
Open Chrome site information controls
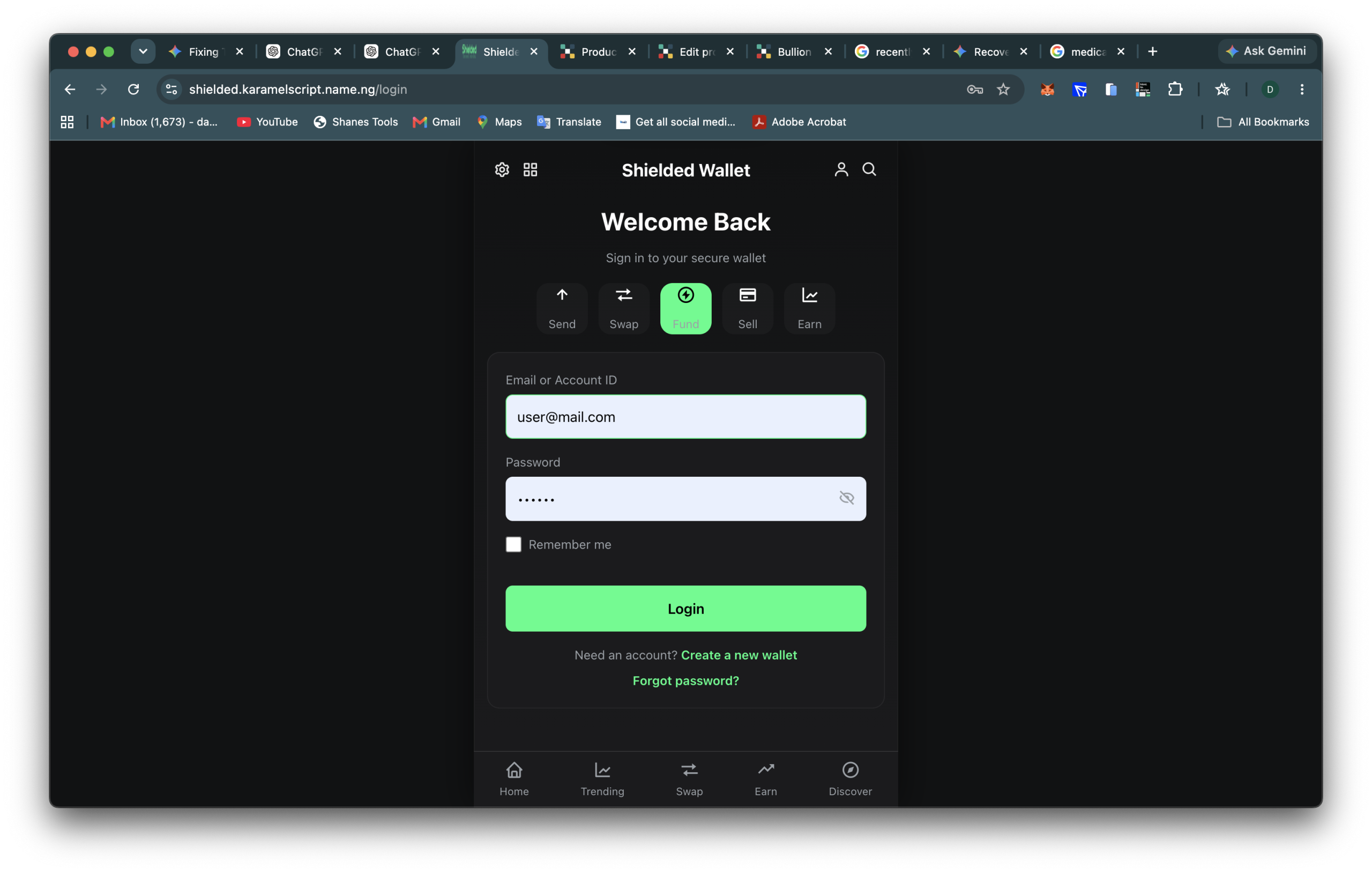pyautogui.click(x=171, y=89)
